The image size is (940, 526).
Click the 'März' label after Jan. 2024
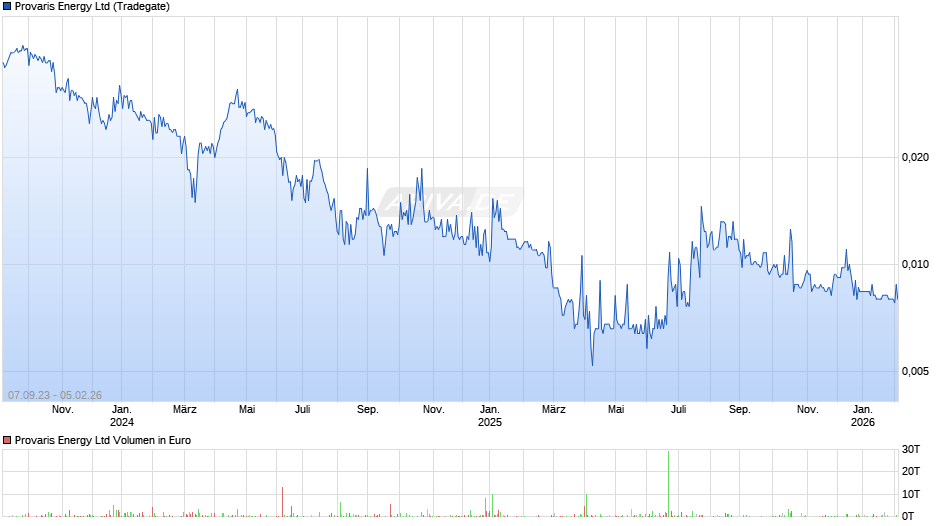[185, 410]
